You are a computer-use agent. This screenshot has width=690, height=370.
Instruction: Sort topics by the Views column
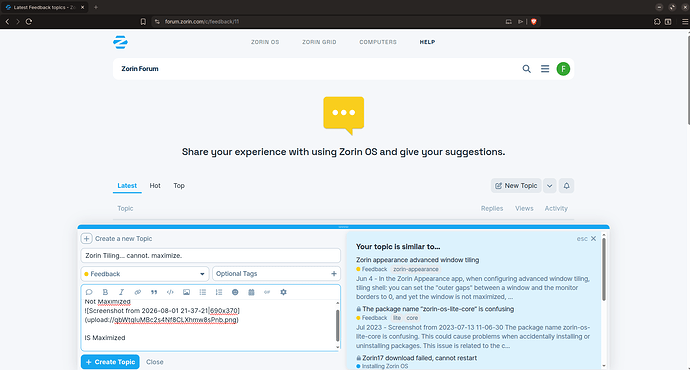point(524,209)
